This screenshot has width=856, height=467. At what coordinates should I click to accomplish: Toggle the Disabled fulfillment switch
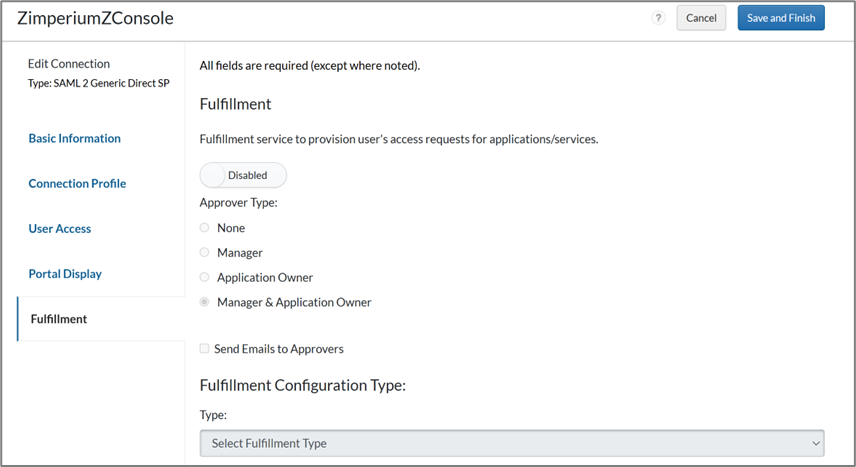243,175
